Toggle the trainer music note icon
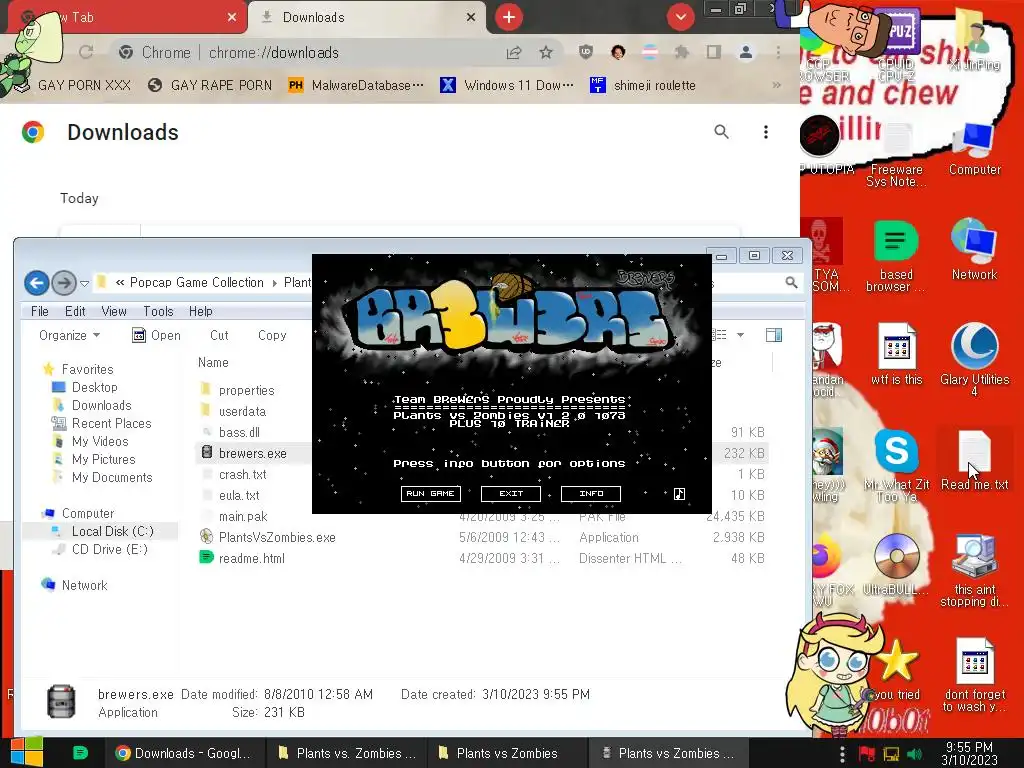The height and width of the screenshot is (768, 1024). tap(679, 494)
